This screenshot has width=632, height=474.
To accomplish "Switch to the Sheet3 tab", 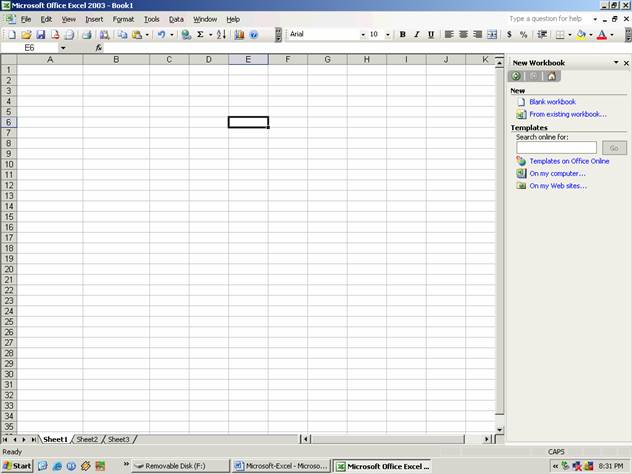I will tap(118, 439).
